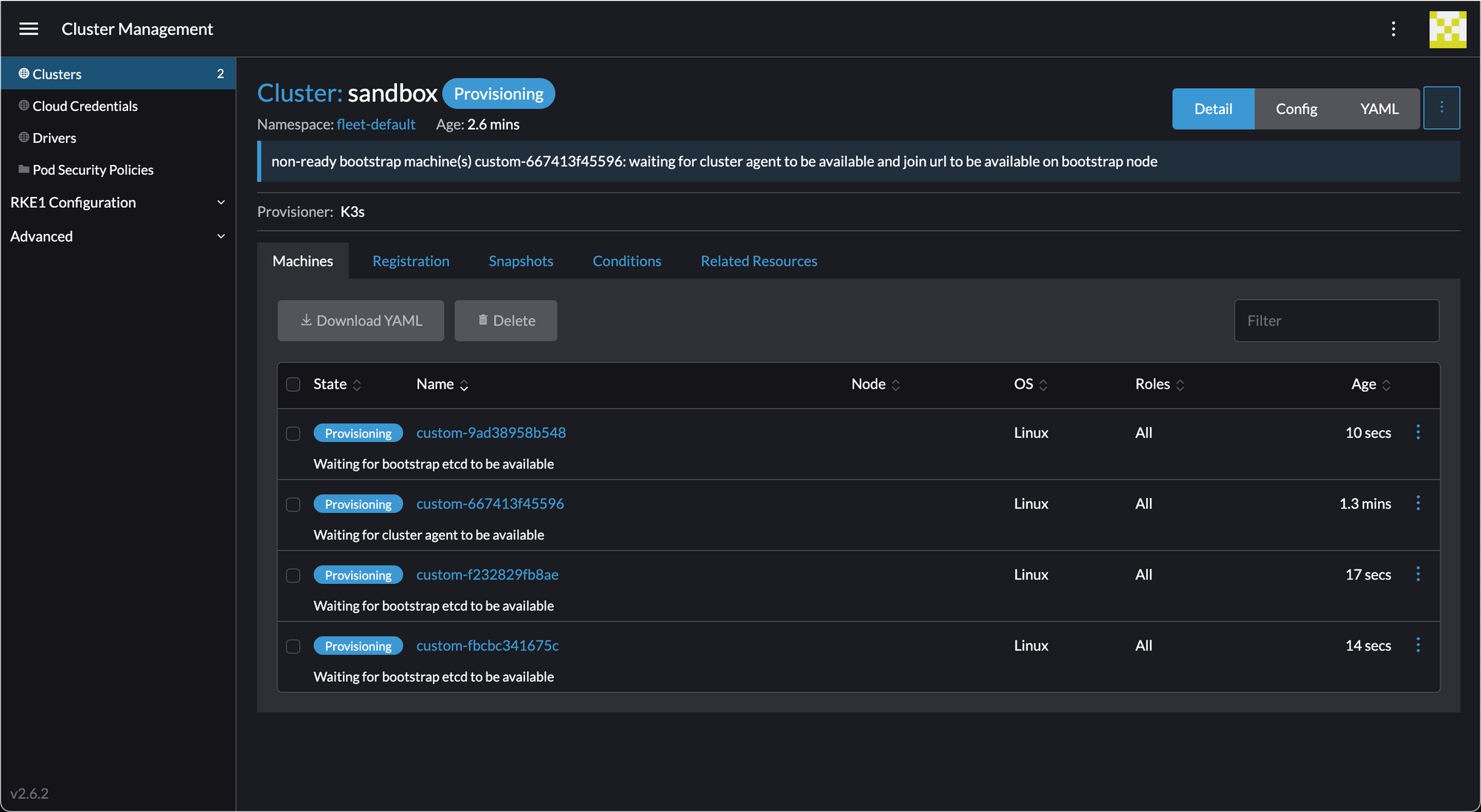The width and height of the screenshot is (1481, 812).
Task: Focus the Filter input field
Action: [1336, 321]
